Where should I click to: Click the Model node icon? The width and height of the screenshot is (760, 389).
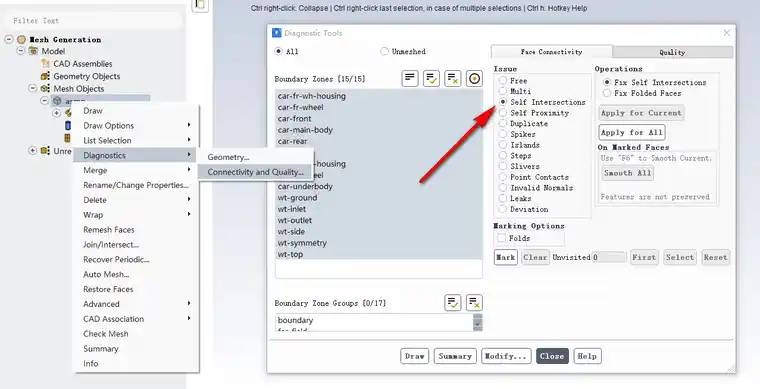(x=33, y=51)
